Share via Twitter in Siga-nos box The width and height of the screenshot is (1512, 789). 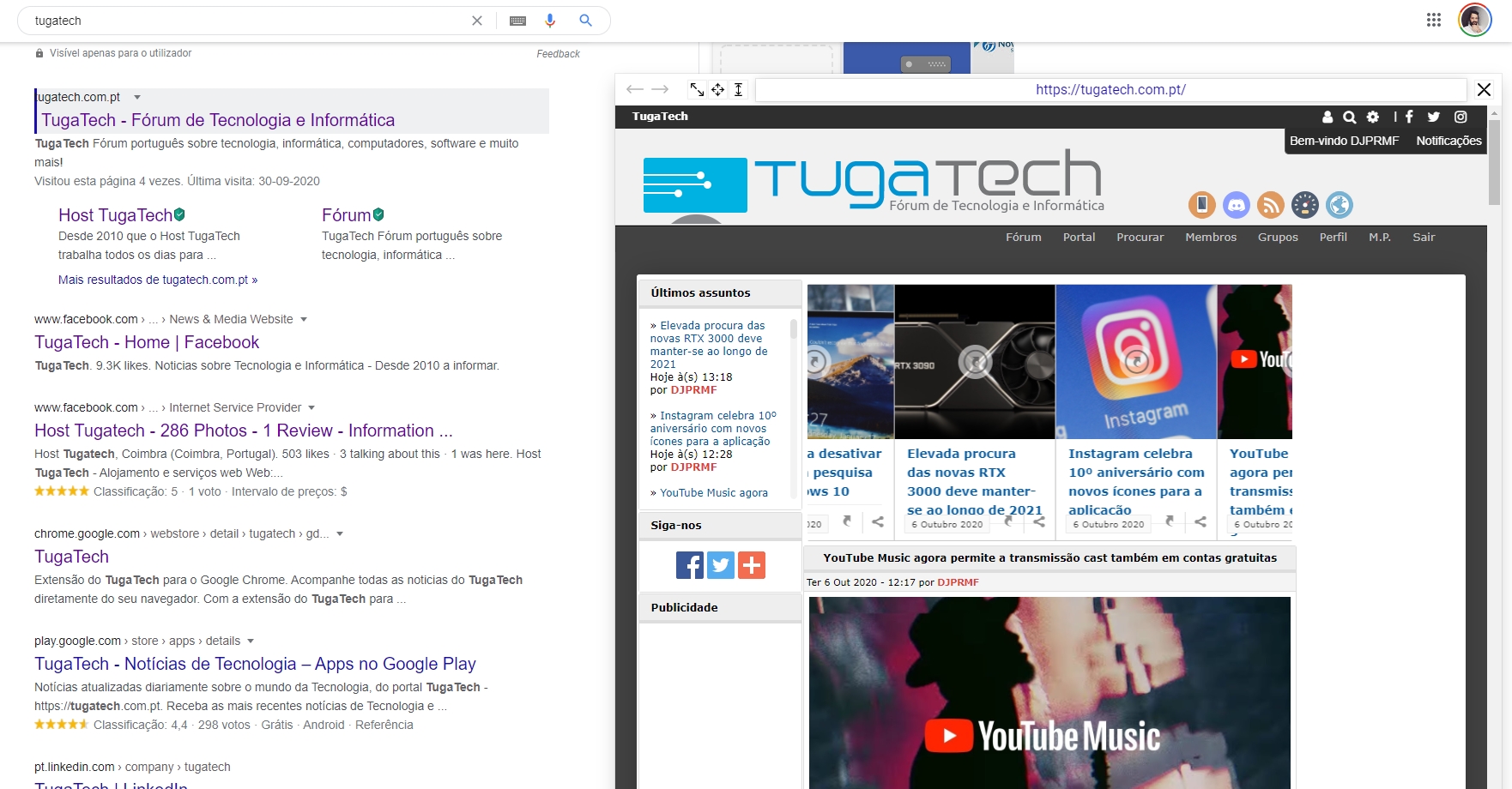721,565
